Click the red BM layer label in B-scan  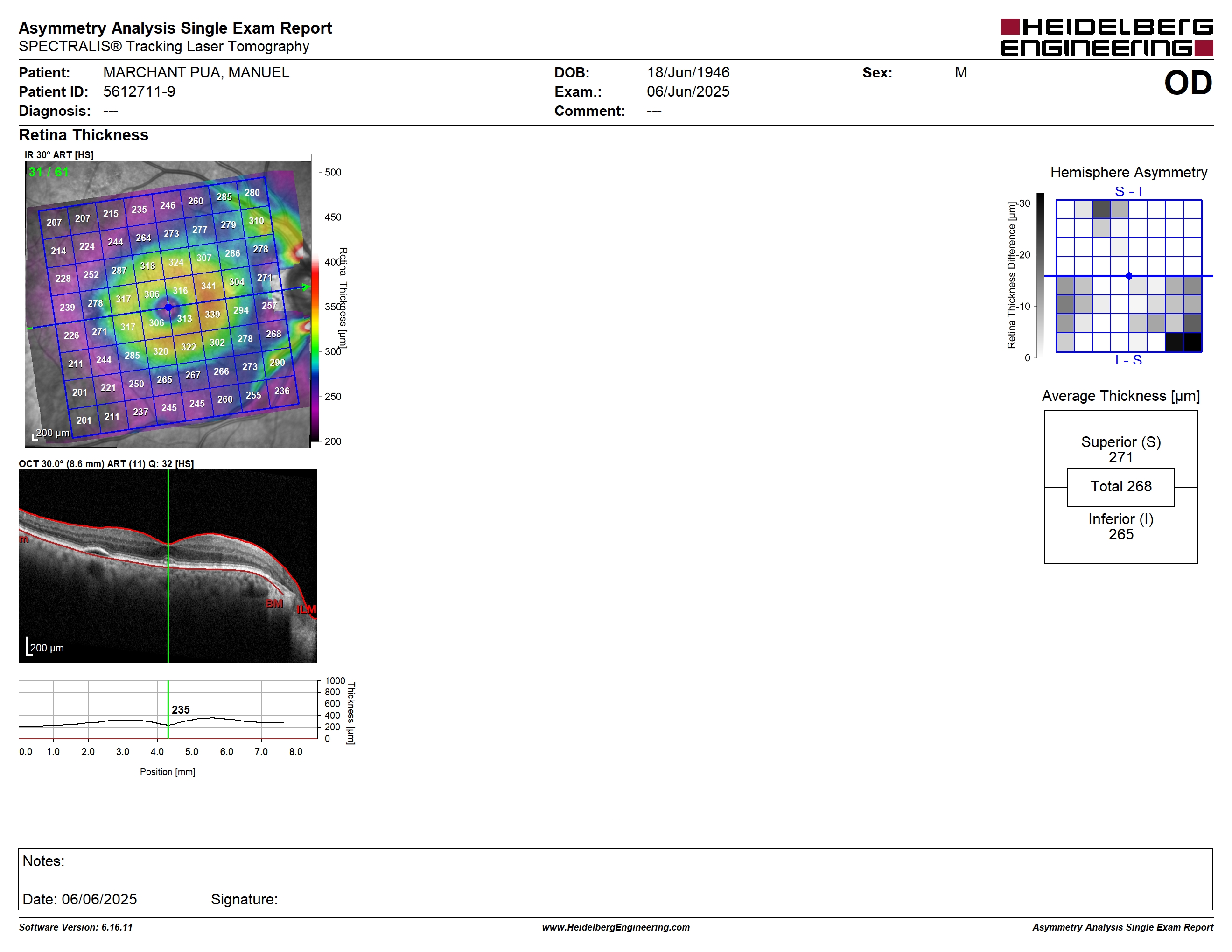pyautogui.click(x=274, y=604)
